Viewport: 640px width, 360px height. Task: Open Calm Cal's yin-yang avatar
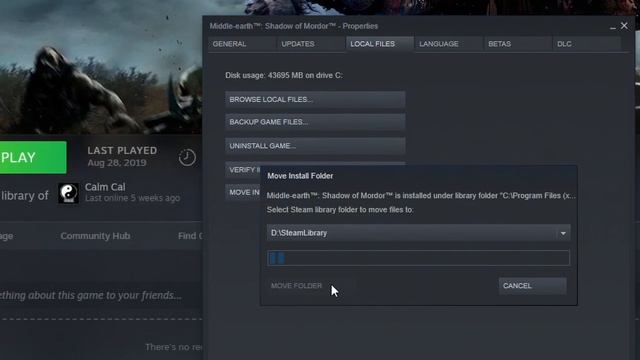[68, 193]
